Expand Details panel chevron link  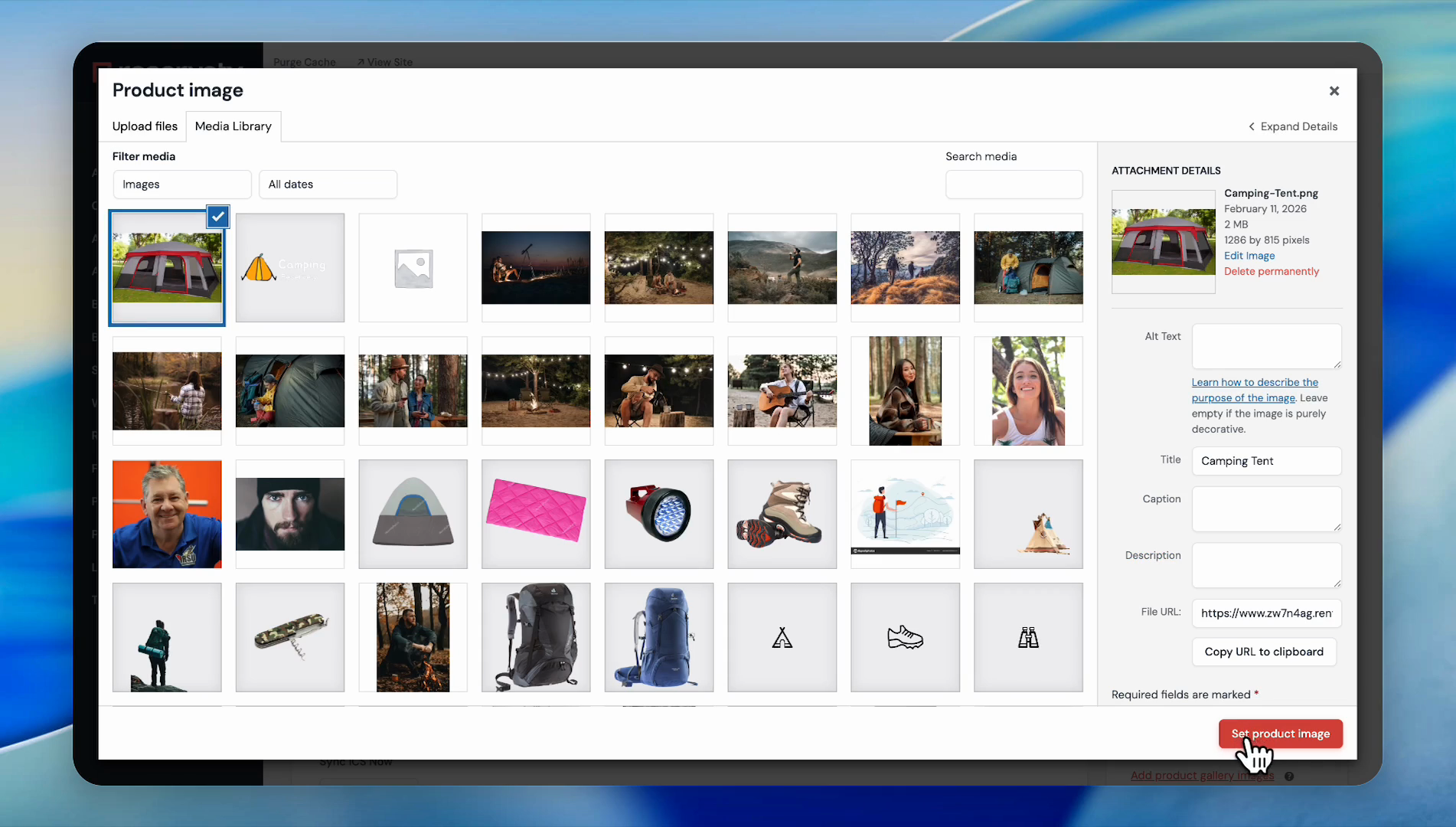(x=1293, y=126)
